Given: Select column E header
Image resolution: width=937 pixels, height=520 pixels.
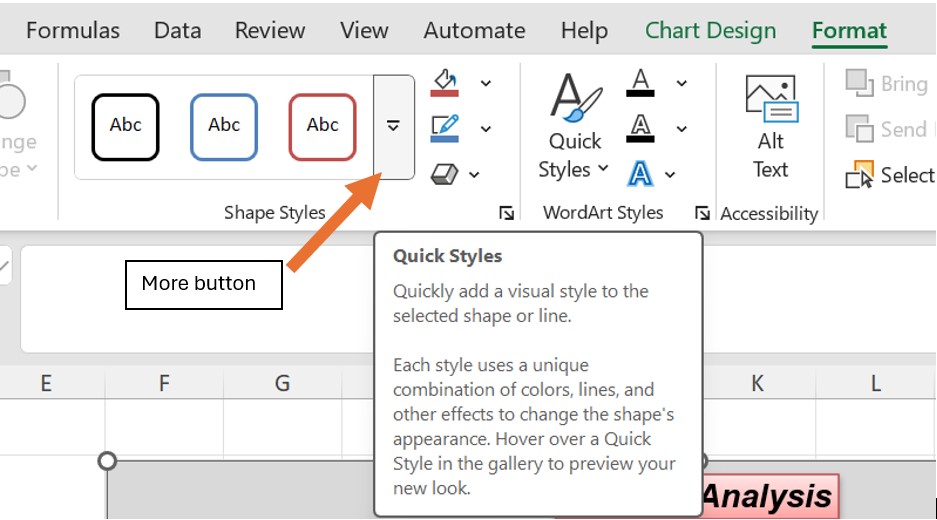Looking at the screenshot, I should pos(46,383).
